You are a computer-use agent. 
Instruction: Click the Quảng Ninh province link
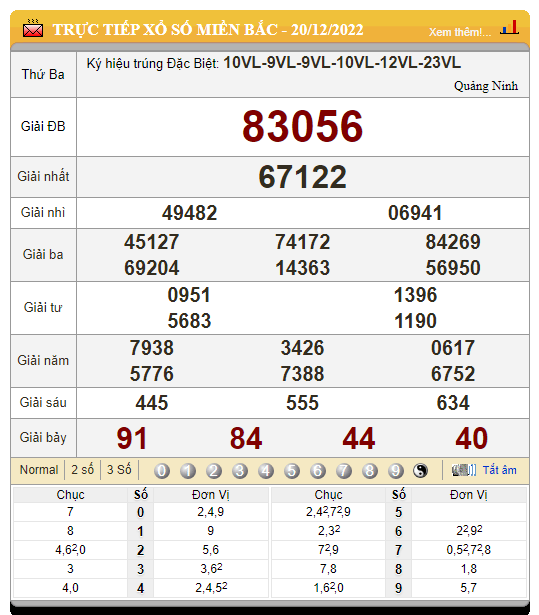coord(486,86)
